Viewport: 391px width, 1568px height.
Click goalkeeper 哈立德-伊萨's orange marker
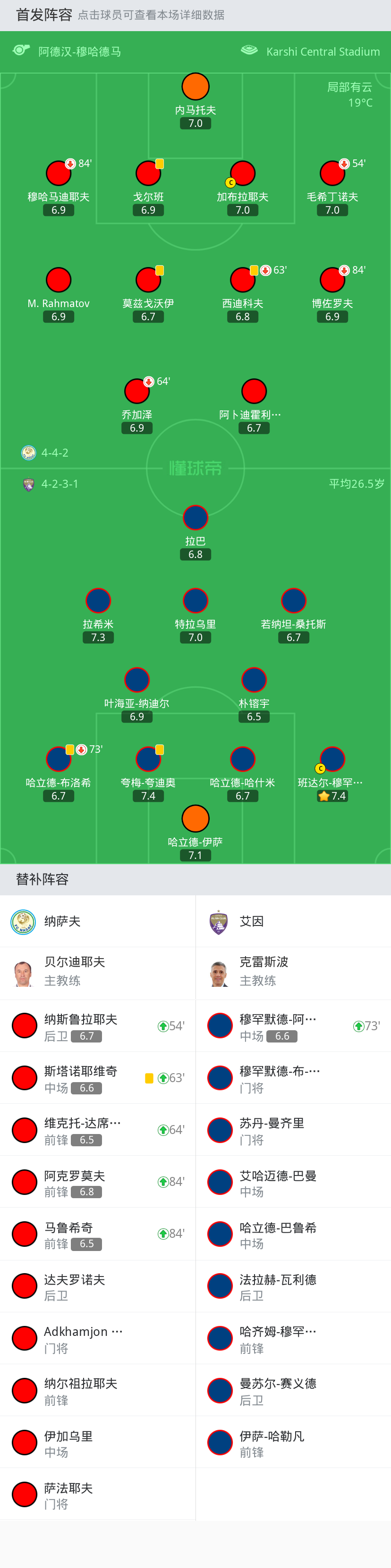click(x=195, y=819)
